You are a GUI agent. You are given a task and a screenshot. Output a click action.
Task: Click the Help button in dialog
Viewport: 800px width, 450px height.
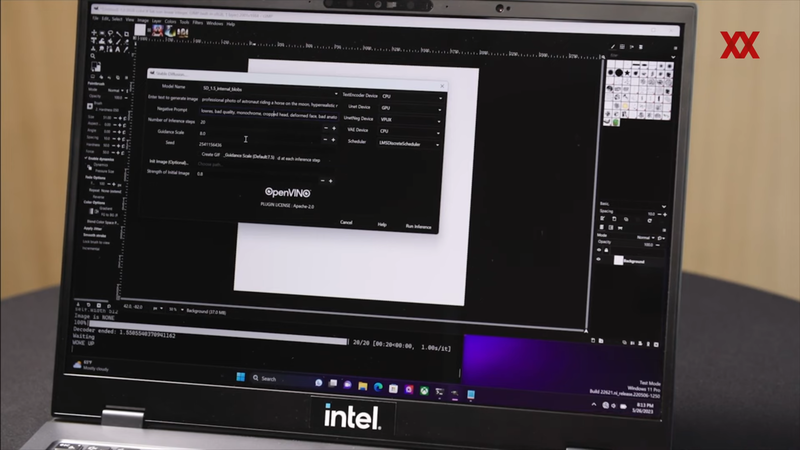382,224
